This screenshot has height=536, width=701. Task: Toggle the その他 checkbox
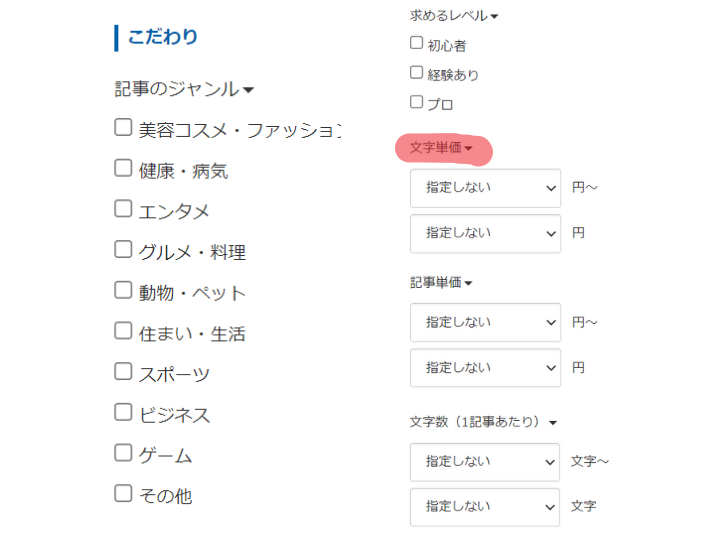[123, 494]
